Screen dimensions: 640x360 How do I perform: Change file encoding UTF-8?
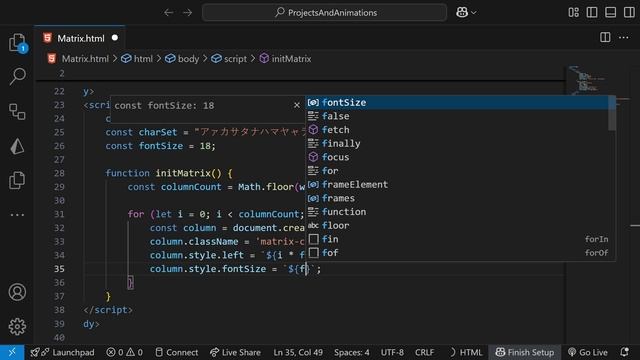[x=392, y=352]
